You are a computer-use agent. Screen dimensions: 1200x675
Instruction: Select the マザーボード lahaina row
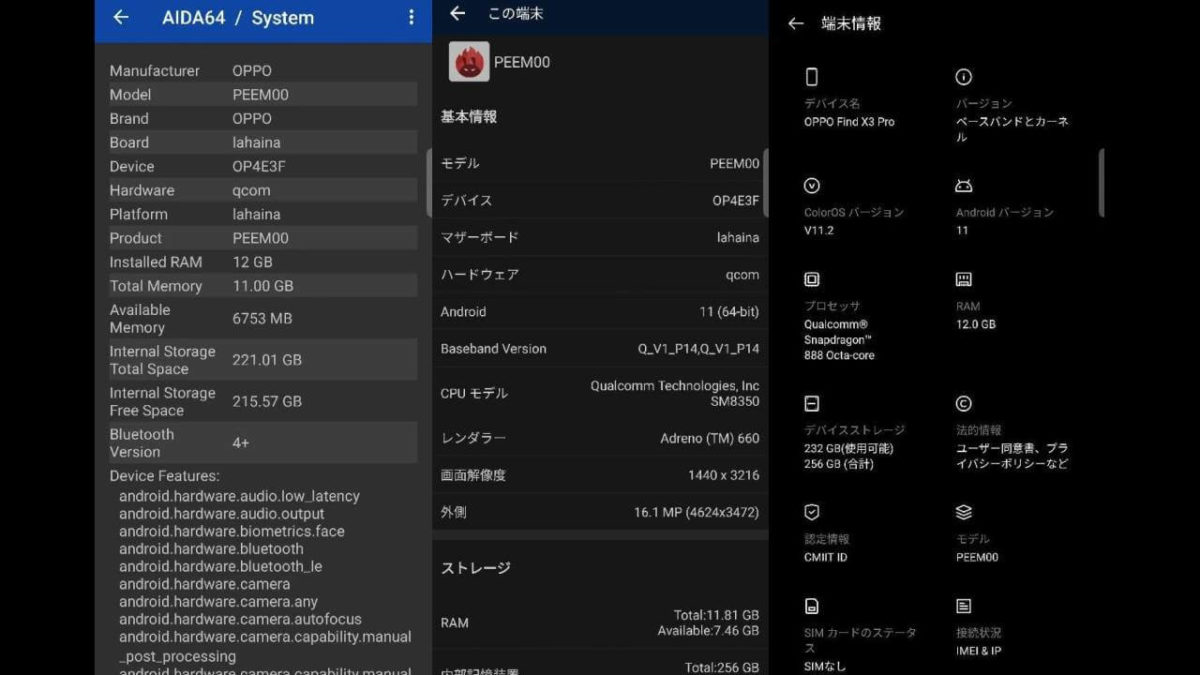tap(600, 237)
